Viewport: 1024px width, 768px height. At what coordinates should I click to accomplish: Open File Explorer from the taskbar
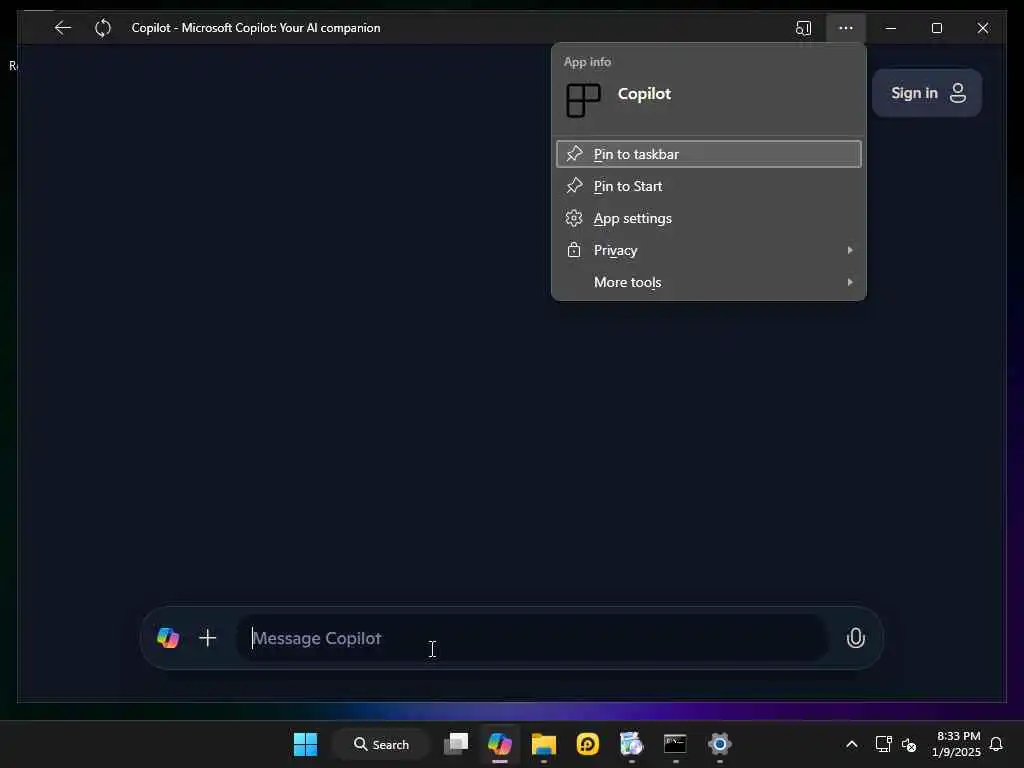click(543, 744)
